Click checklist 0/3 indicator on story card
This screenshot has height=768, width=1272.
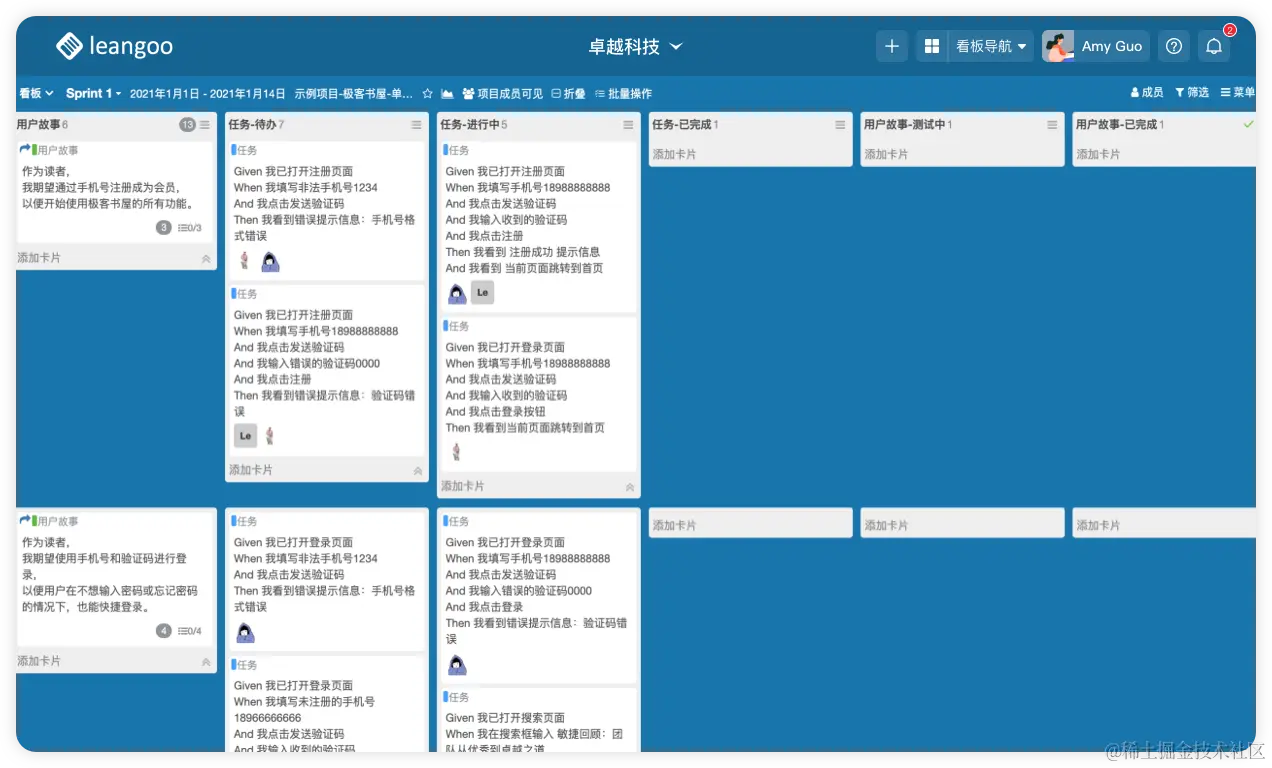pyautogui.click(x=190, y=228)
